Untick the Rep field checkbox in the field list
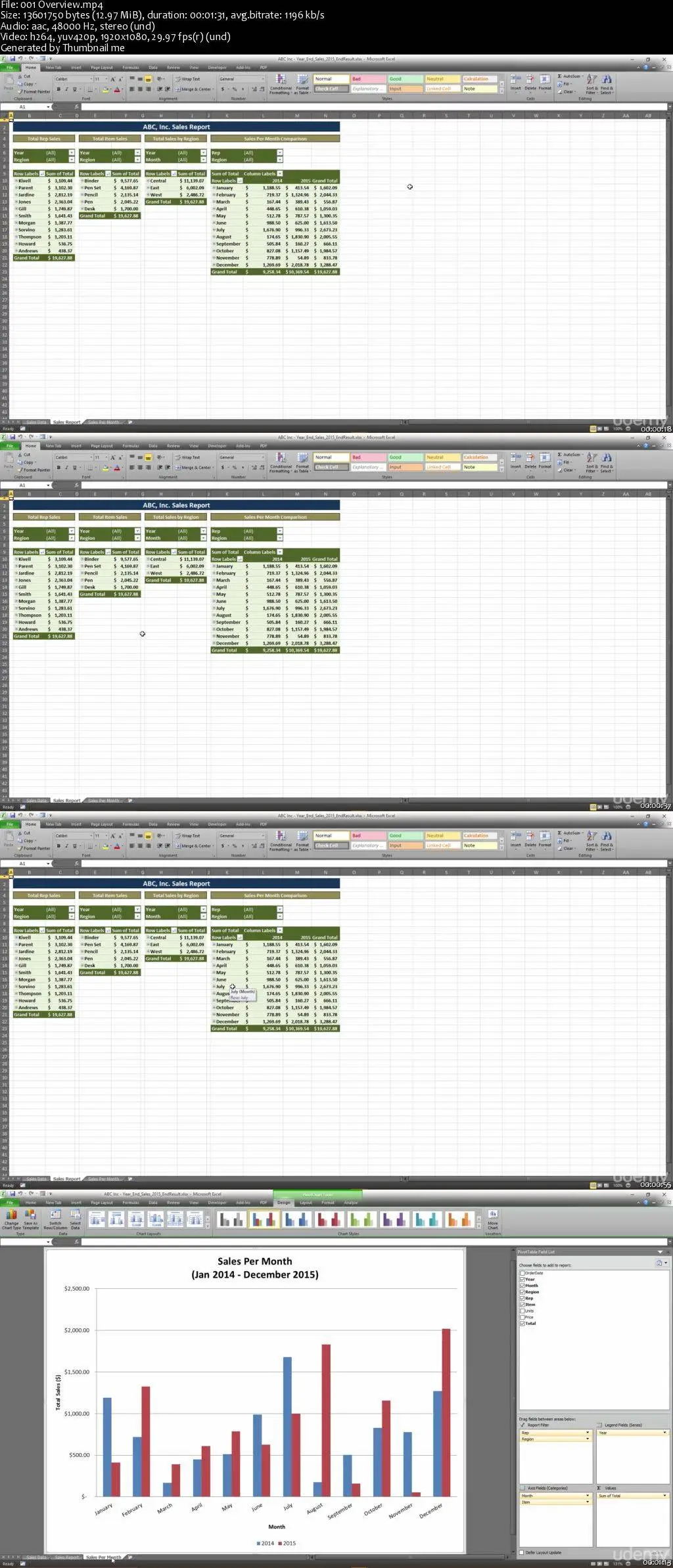The width and height of the screenshot is (673, 1568). [x=522, y=1298]
